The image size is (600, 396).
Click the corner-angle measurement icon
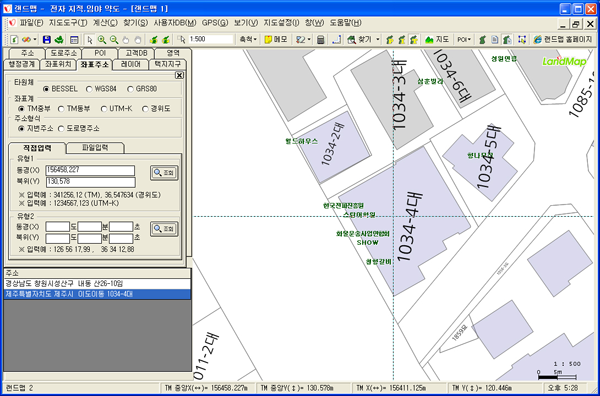[336, 39]
